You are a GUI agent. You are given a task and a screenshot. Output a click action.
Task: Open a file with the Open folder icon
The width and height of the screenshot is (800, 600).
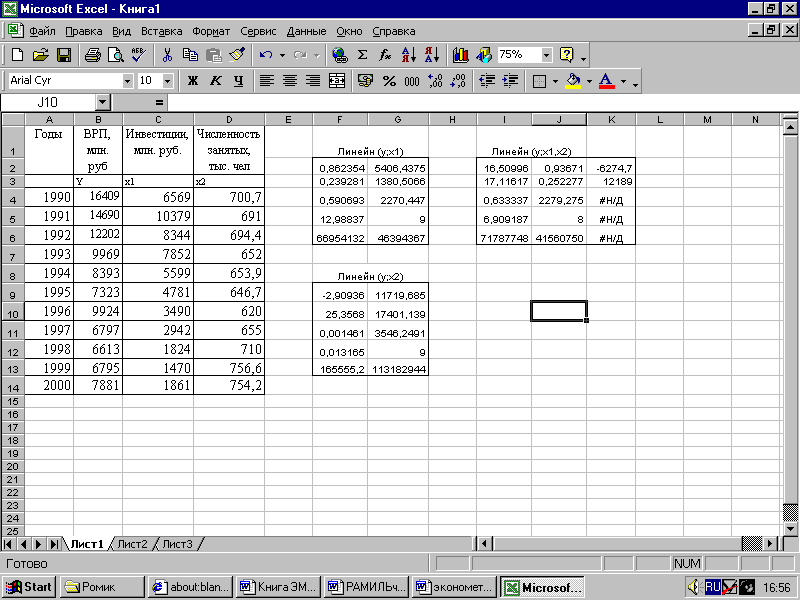pos(41,55)
